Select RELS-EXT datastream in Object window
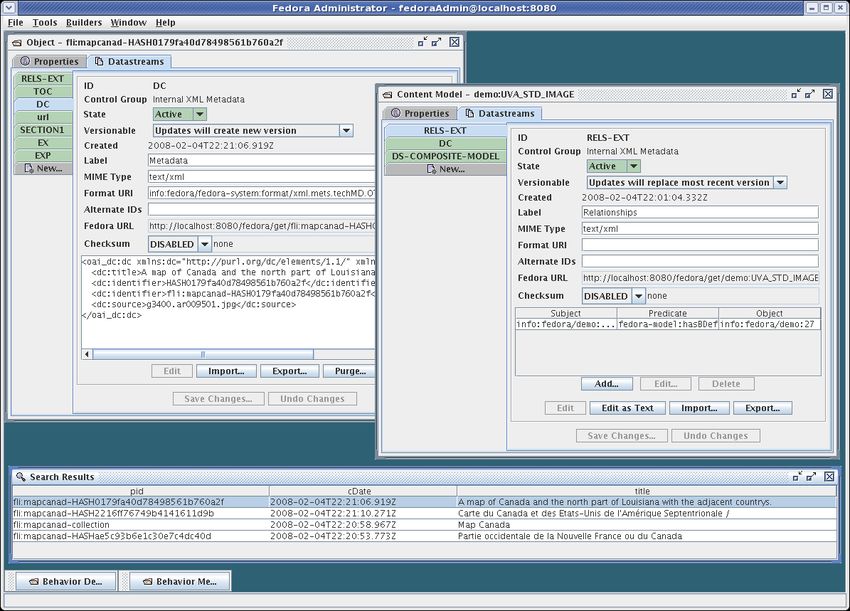 coord(43,79)
